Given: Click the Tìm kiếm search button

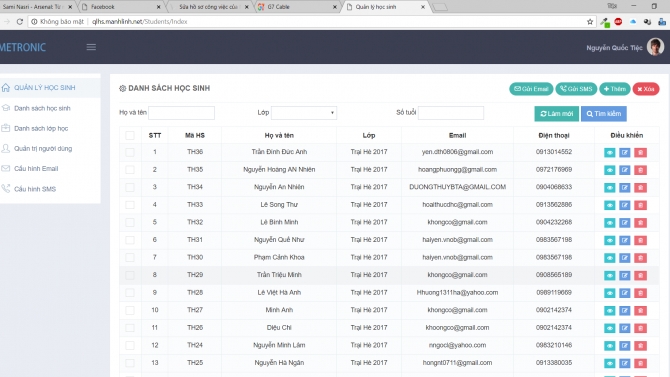Looking at the screenshot, I should click(x=603, y=114).
